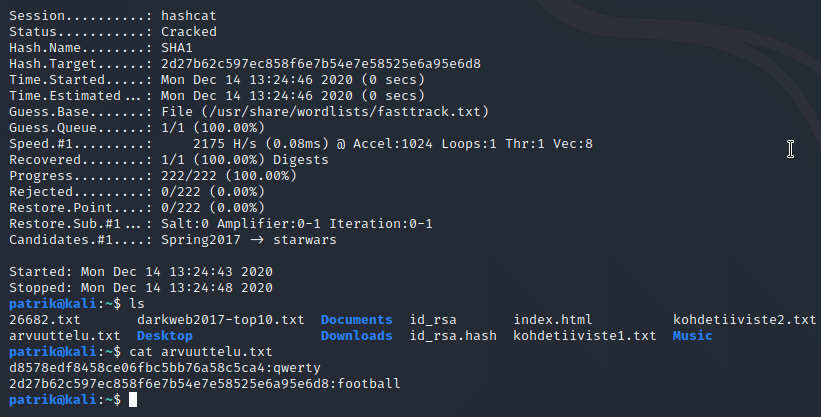821x417 pixels.
Task: Click the Desktop directory name
Action: [165, 336]
